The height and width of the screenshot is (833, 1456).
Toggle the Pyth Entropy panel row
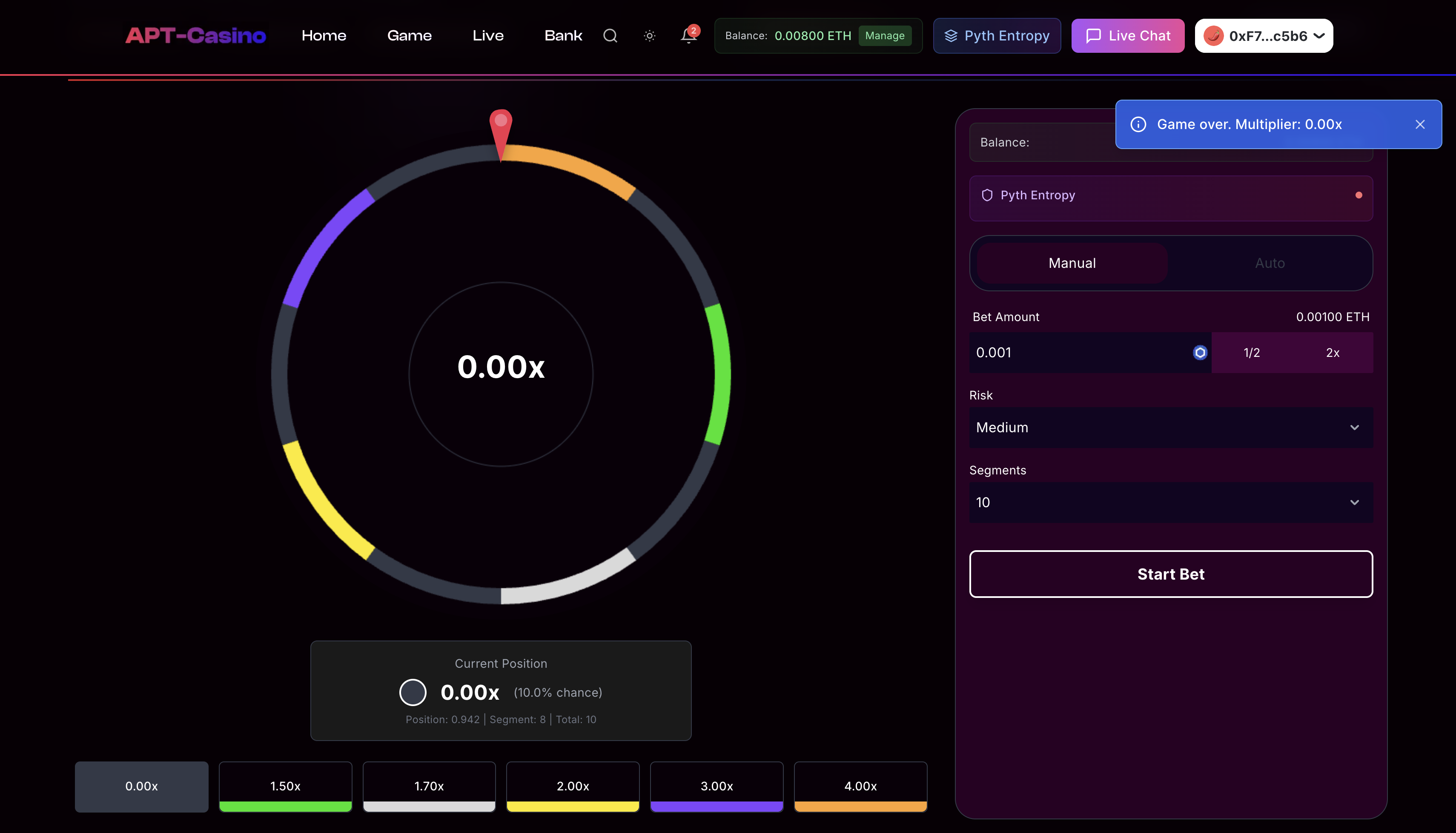pos(1171,195)
